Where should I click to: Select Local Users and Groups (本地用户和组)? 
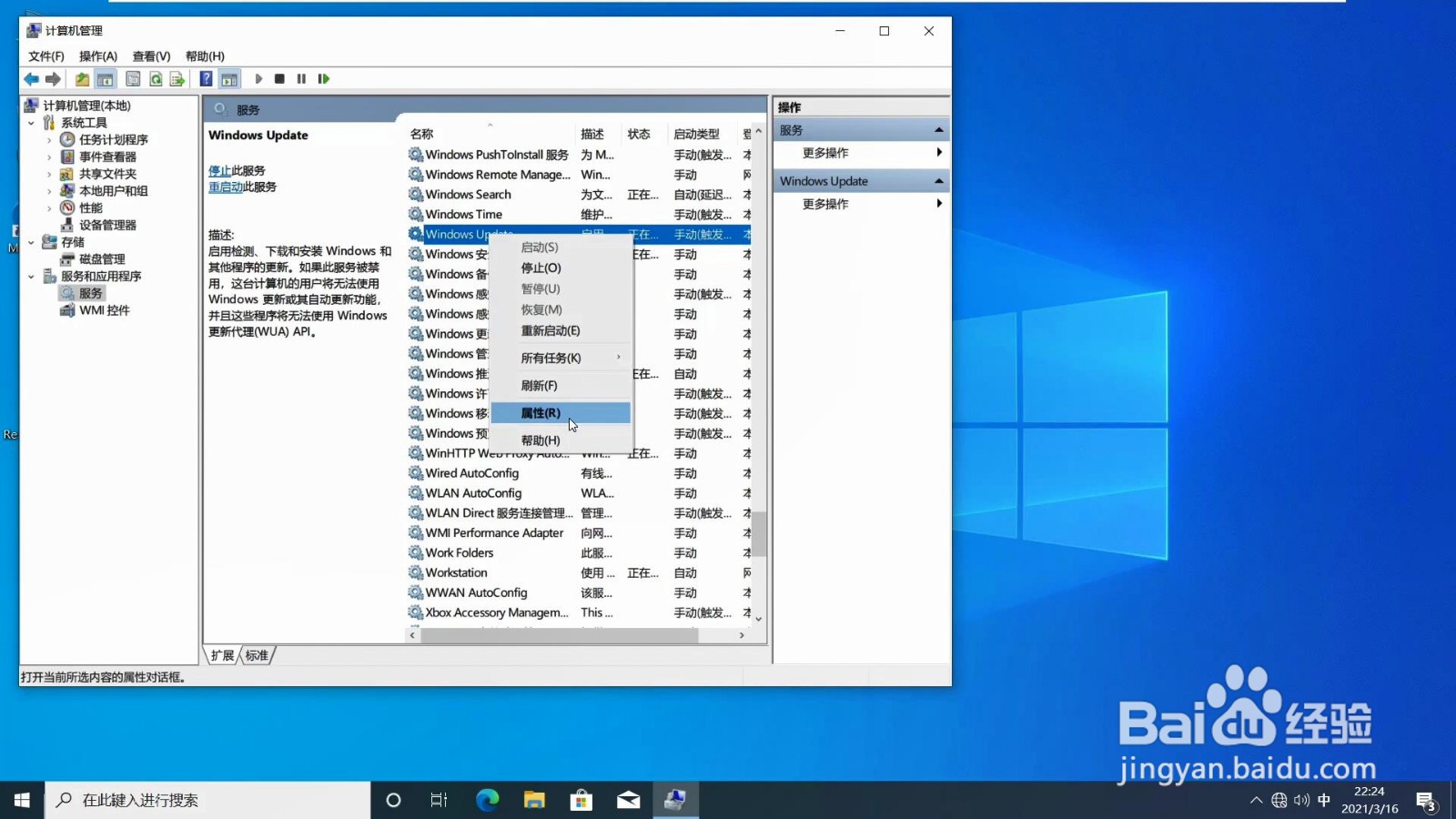pyautogui.click(x=113, y=191)
